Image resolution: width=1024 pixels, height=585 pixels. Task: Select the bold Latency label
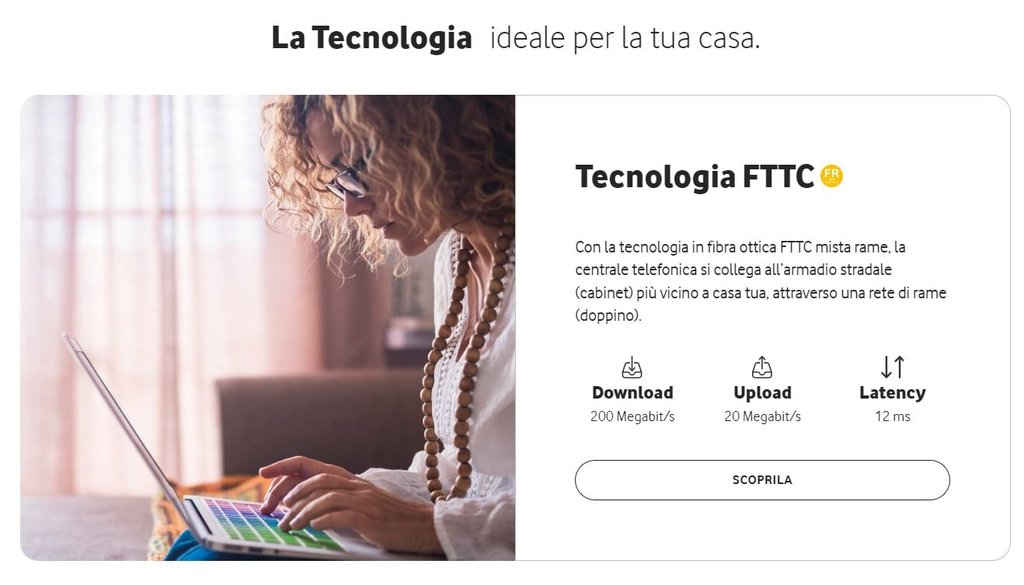pyautogui.click(x=892, y=392)
